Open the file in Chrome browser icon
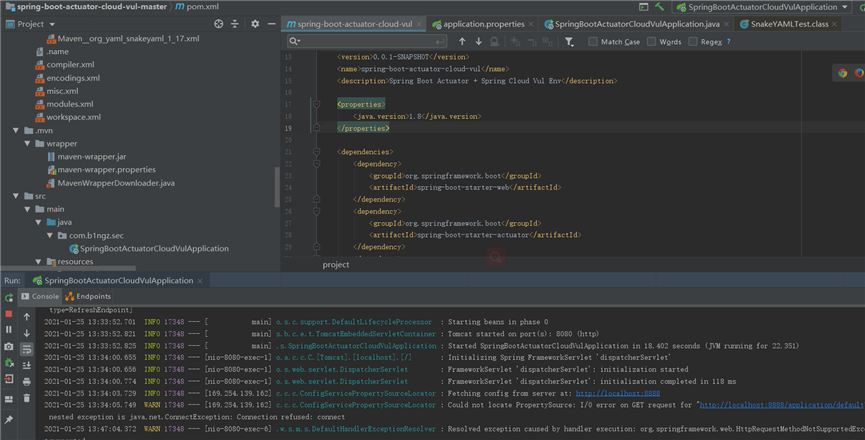 tap(842, 73)
